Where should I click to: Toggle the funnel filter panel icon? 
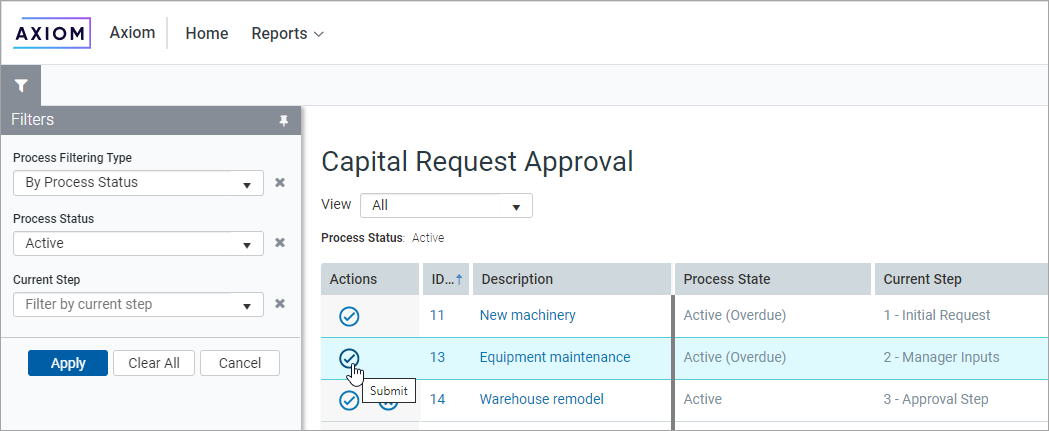20,86
